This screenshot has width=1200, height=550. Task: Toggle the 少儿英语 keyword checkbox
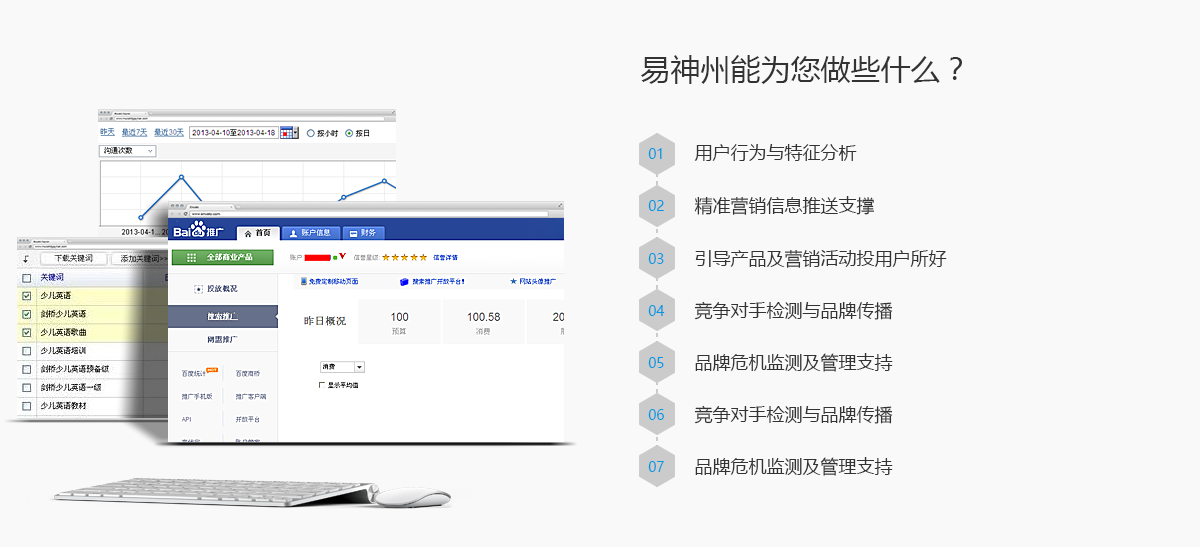[x=27, y=296]
